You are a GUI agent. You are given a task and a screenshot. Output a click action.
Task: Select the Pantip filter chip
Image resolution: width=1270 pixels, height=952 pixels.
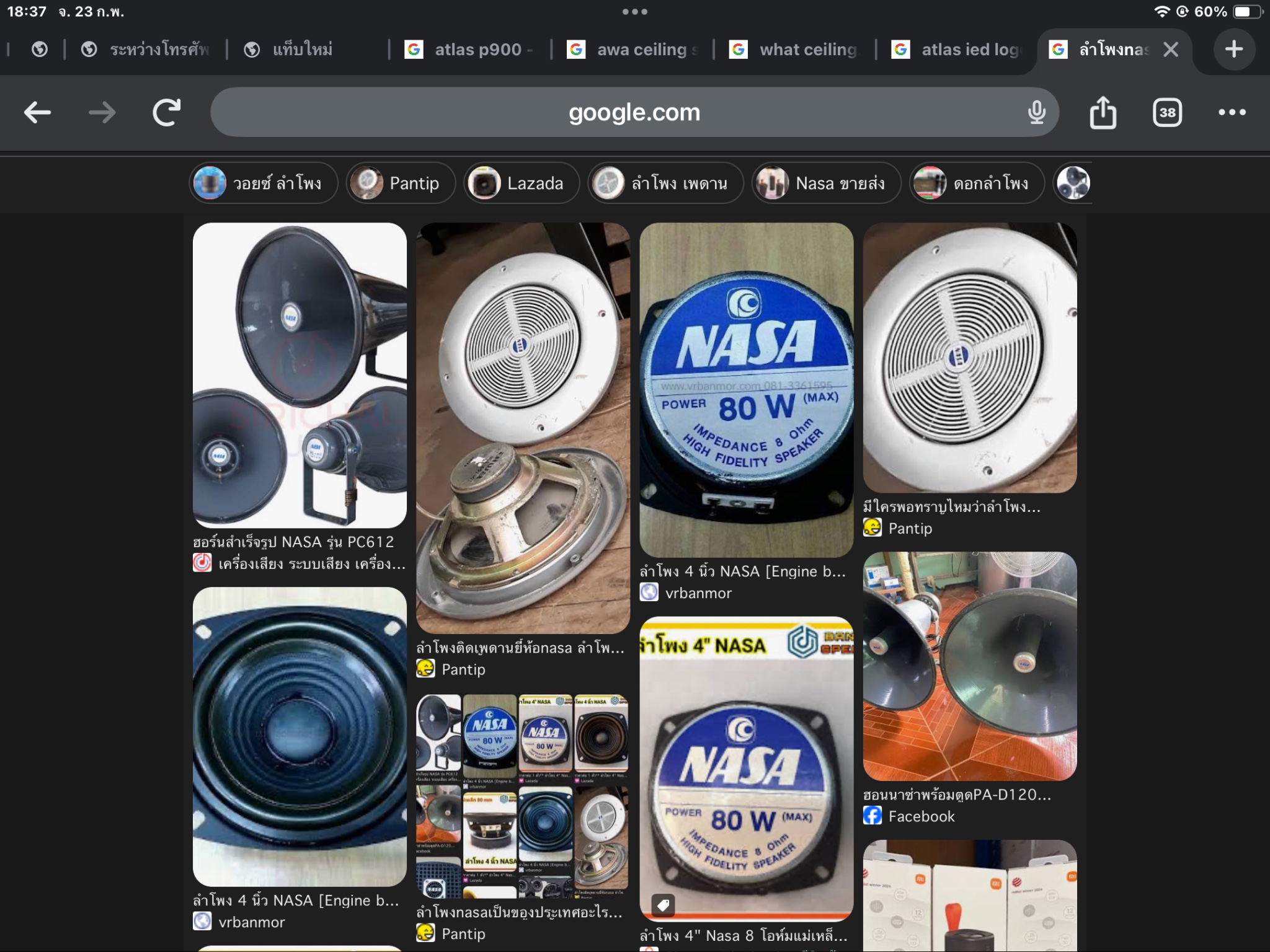click(401, 183)
